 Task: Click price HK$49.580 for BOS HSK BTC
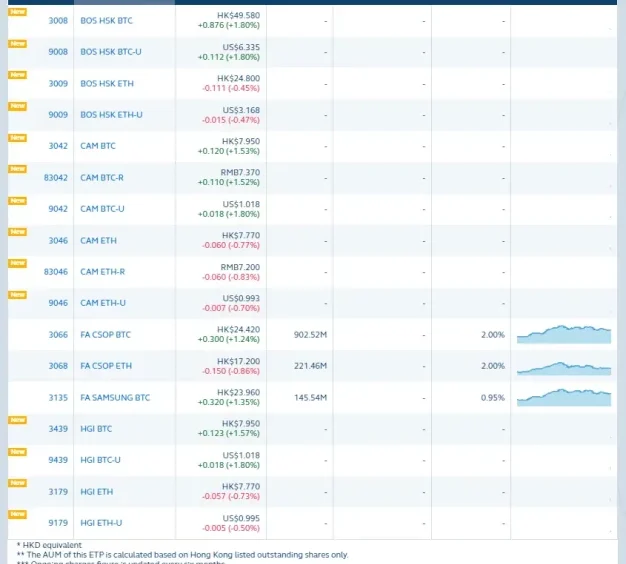(x=238, y=16)
